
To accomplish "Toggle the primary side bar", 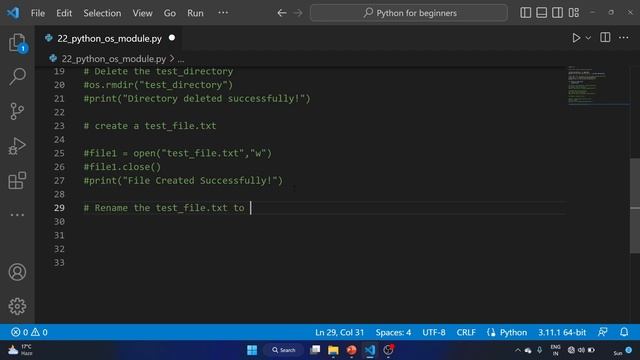I will pyautogui.click(x=526, y=13).
